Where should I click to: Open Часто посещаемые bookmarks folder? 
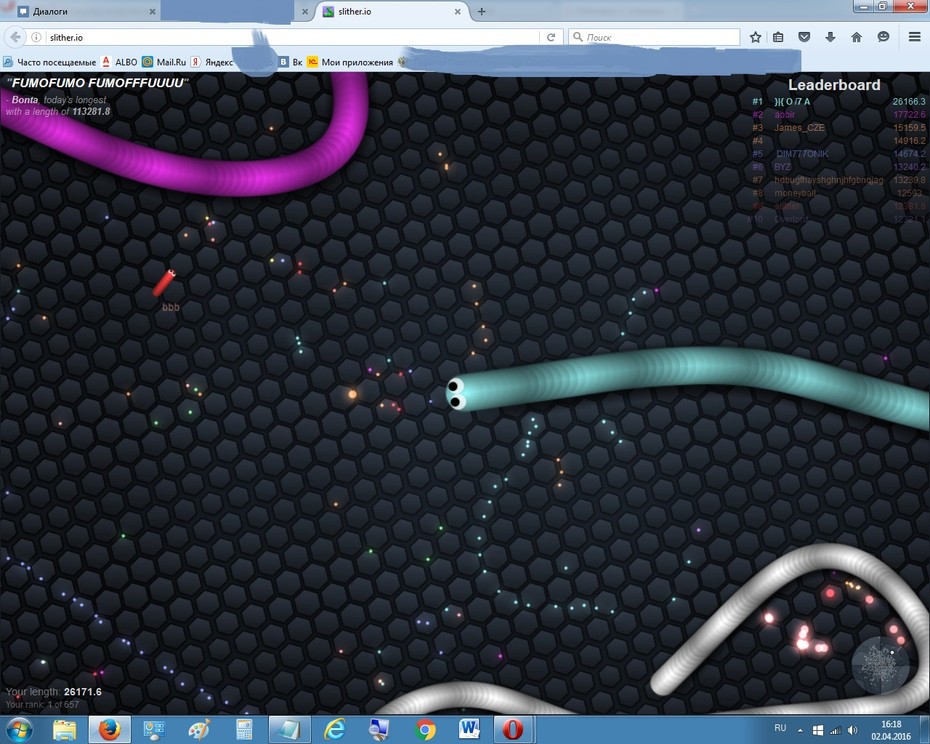pos(50,62)
